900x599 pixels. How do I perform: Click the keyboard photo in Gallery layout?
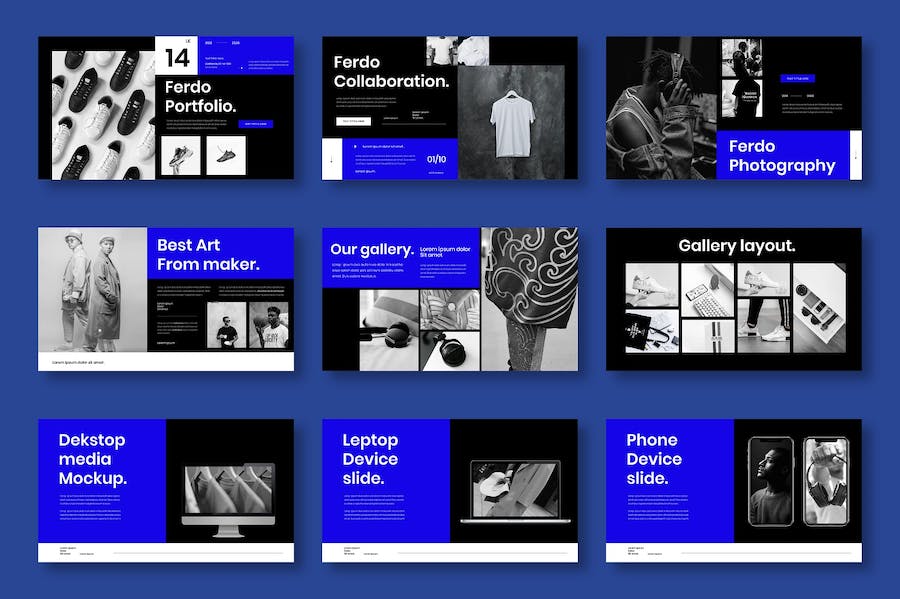(x=708, y=279)
